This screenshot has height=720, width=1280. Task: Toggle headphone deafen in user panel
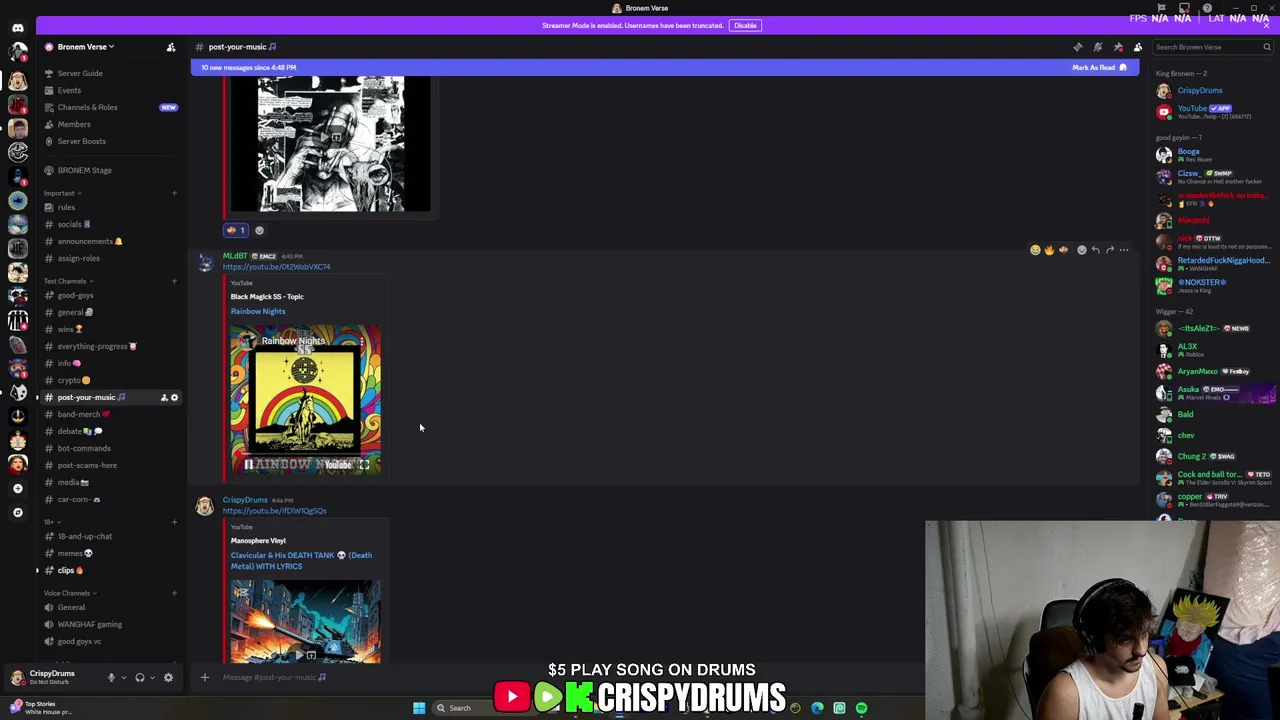click(x=140, y=677)
